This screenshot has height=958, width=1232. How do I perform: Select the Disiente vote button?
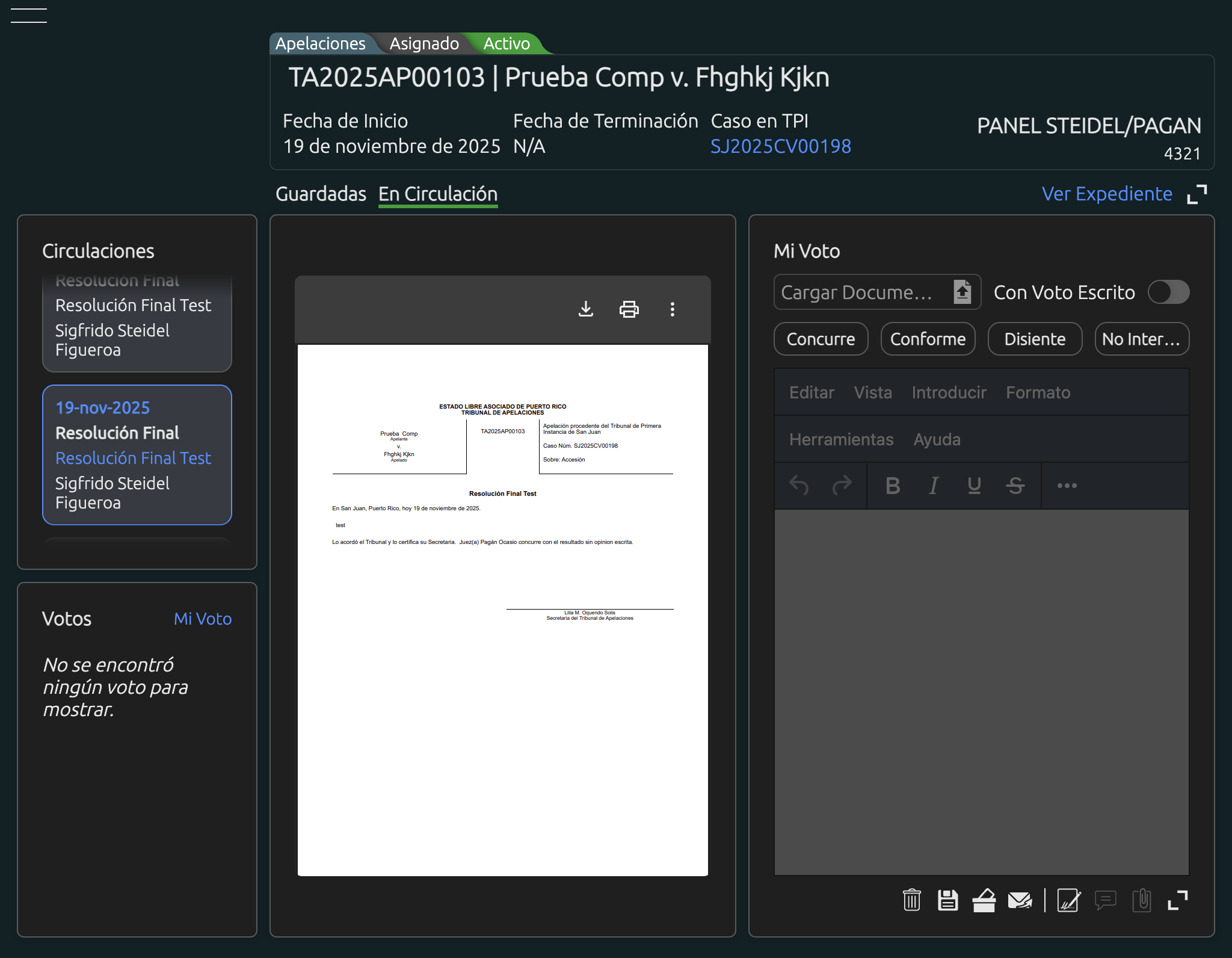coord(1034,339)
